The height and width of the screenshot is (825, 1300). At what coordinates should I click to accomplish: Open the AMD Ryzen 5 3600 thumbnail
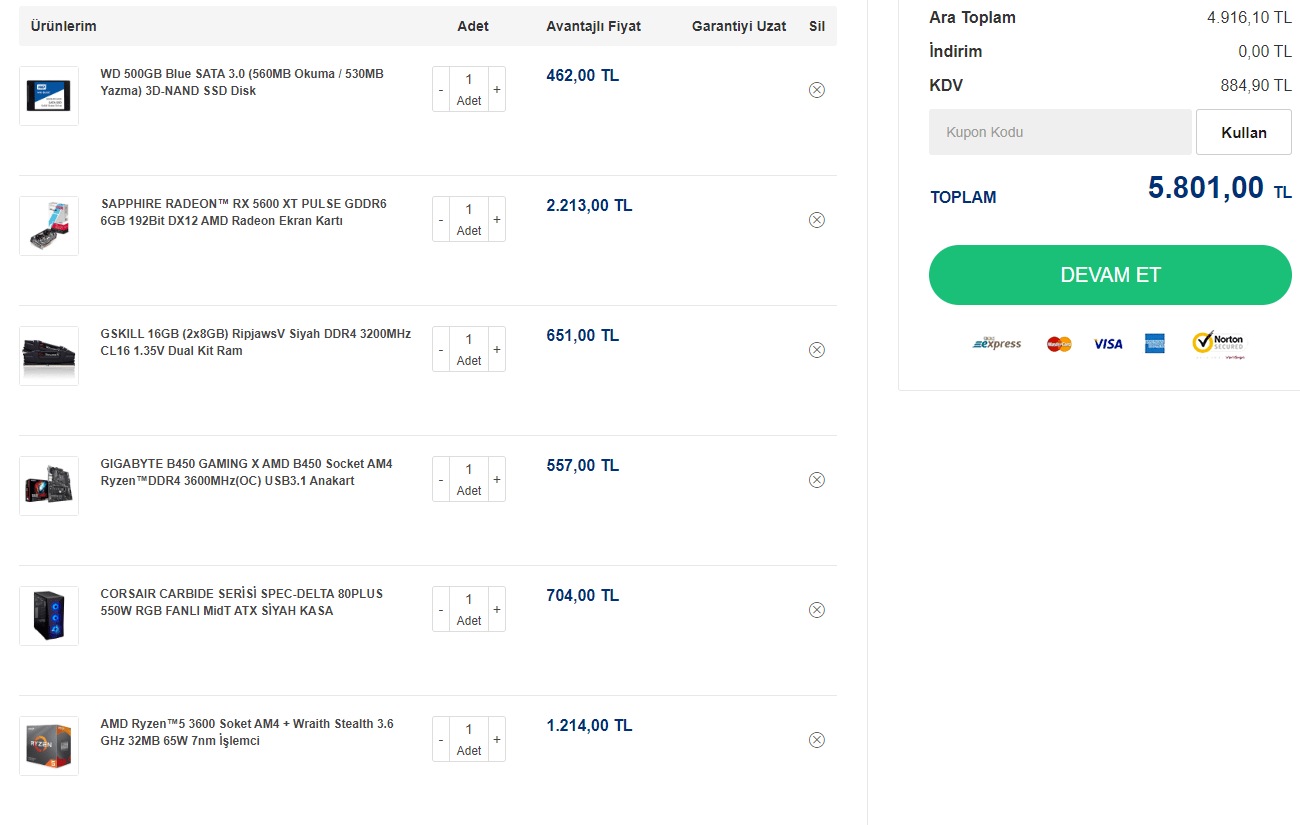49,746
